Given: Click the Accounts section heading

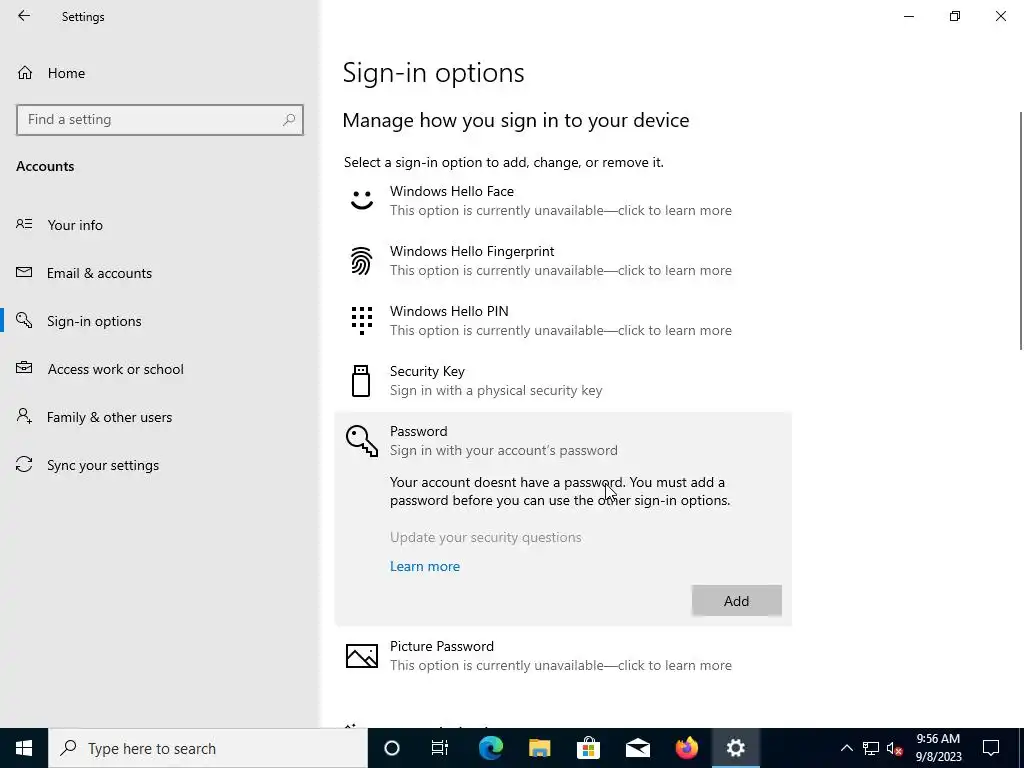Looking at the screenshot, I should pyautogui.click(x=45, y=166).
